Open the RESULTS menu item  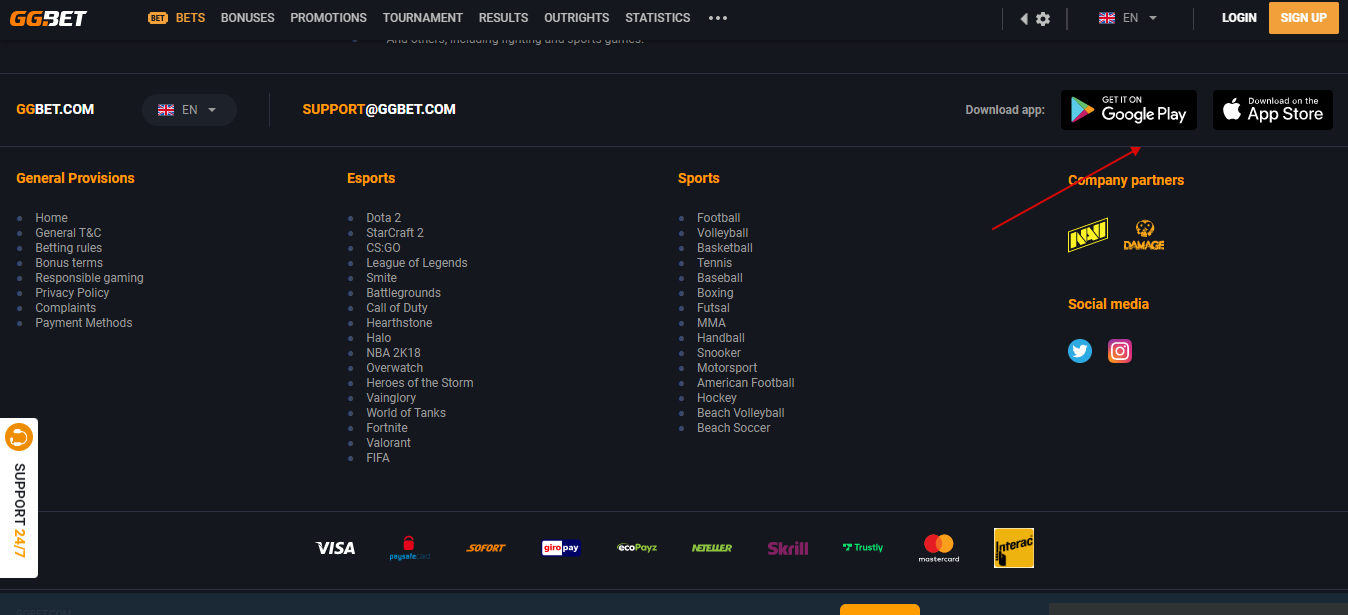click(503, 18)
